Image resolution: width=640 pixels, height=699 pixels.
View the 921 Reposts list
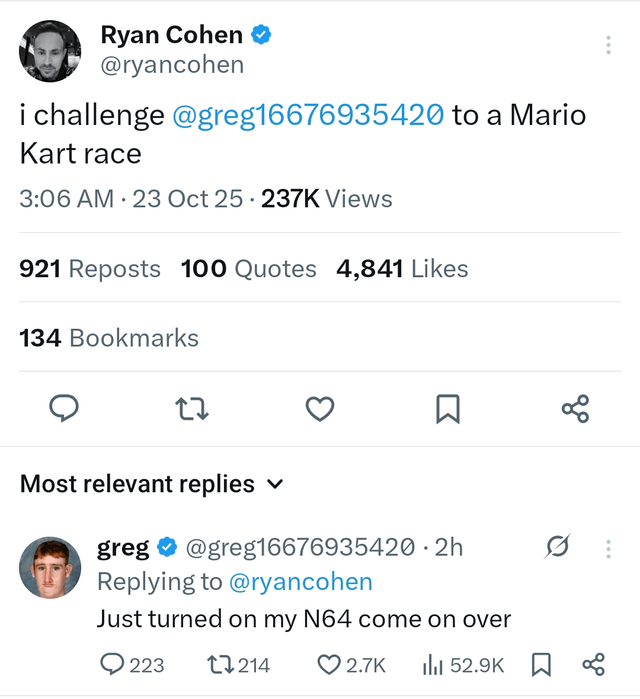[x=90, y=269]
